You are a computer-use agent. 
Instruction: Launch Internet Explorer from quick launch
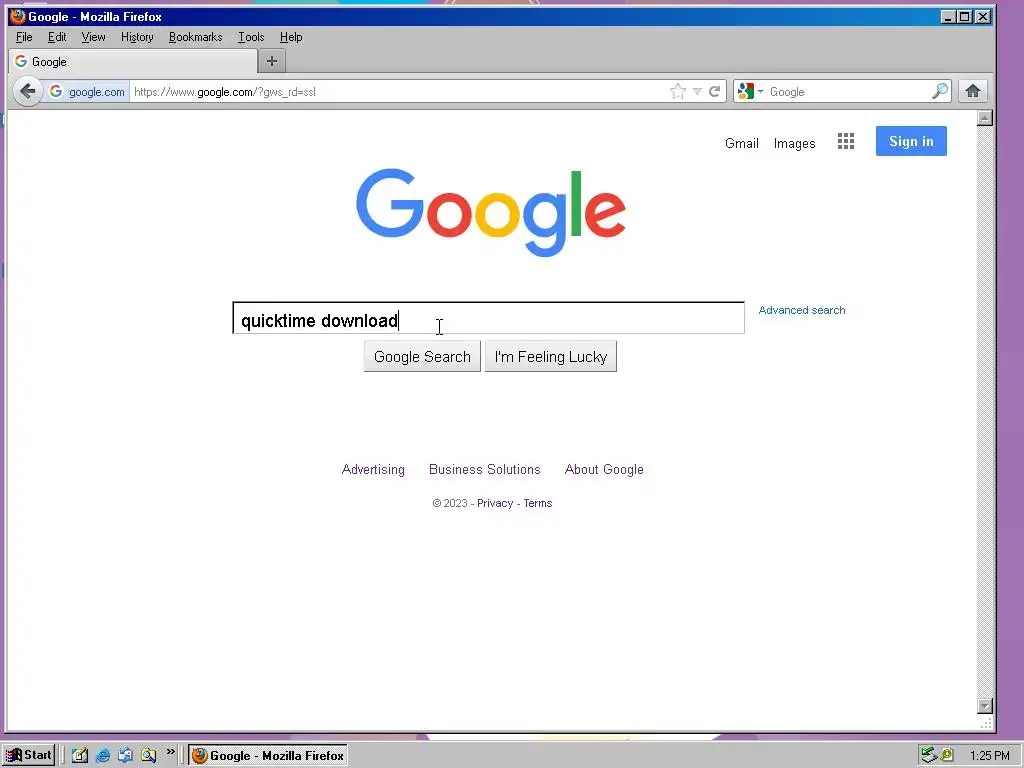coord(103,755)
